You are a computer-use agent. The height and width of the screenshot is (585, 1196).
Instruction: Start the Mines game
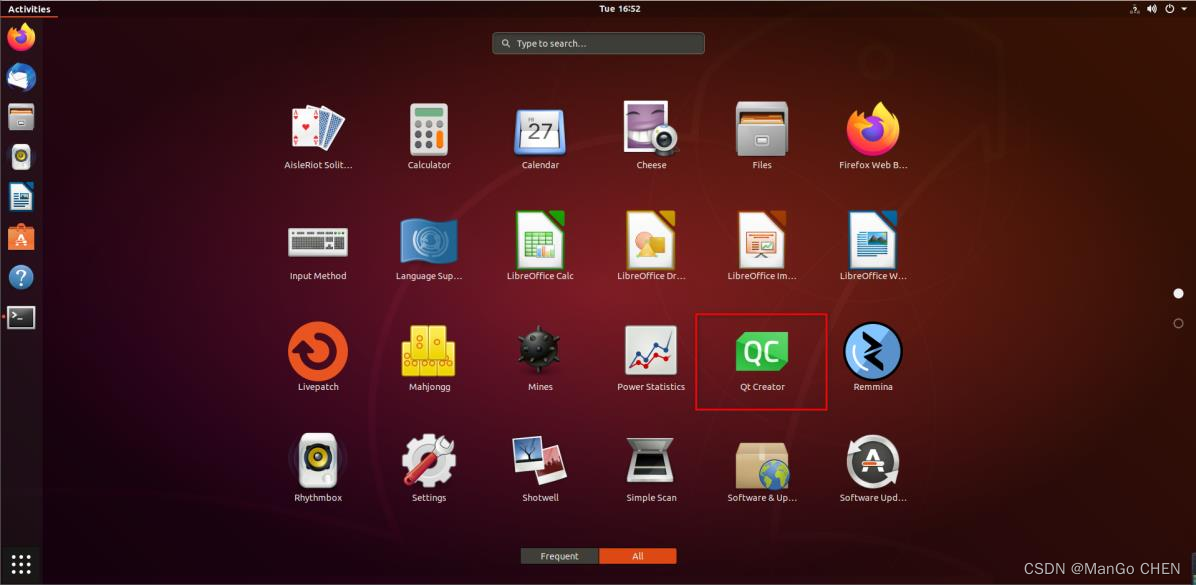tap(540, 351)
